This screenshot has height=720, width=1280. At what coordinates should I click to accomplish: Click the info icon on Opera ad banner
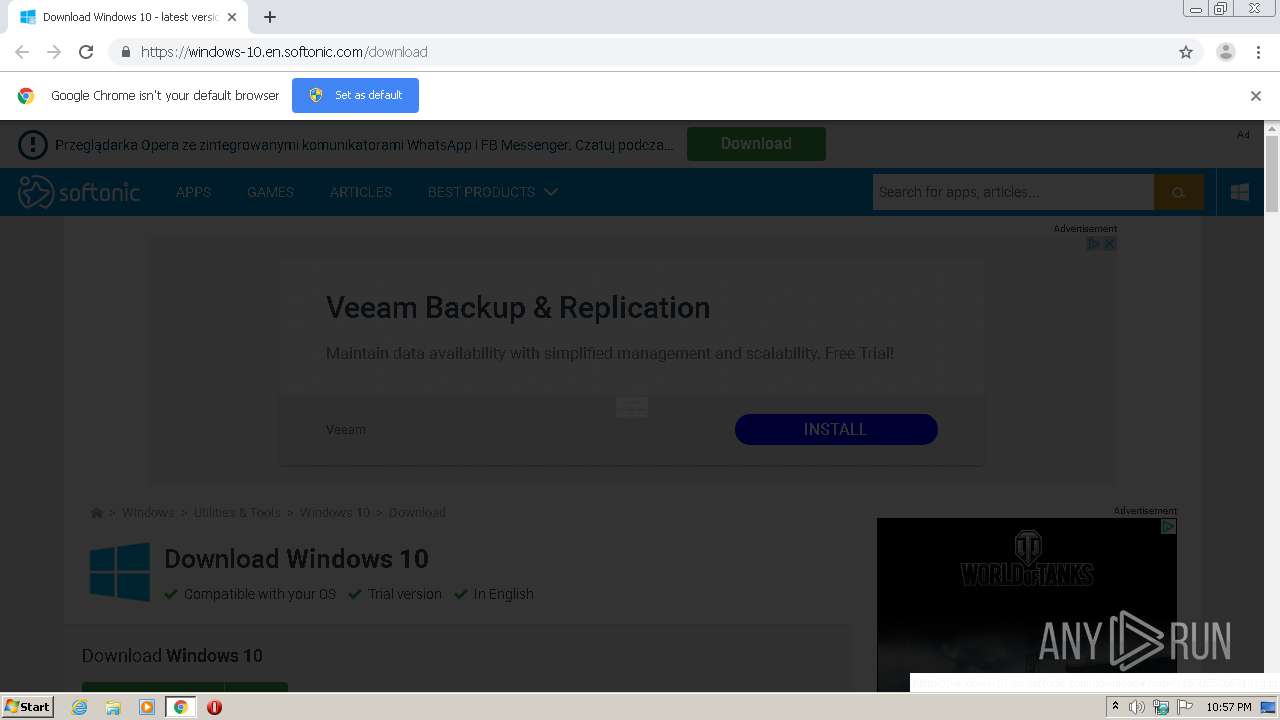33,145
